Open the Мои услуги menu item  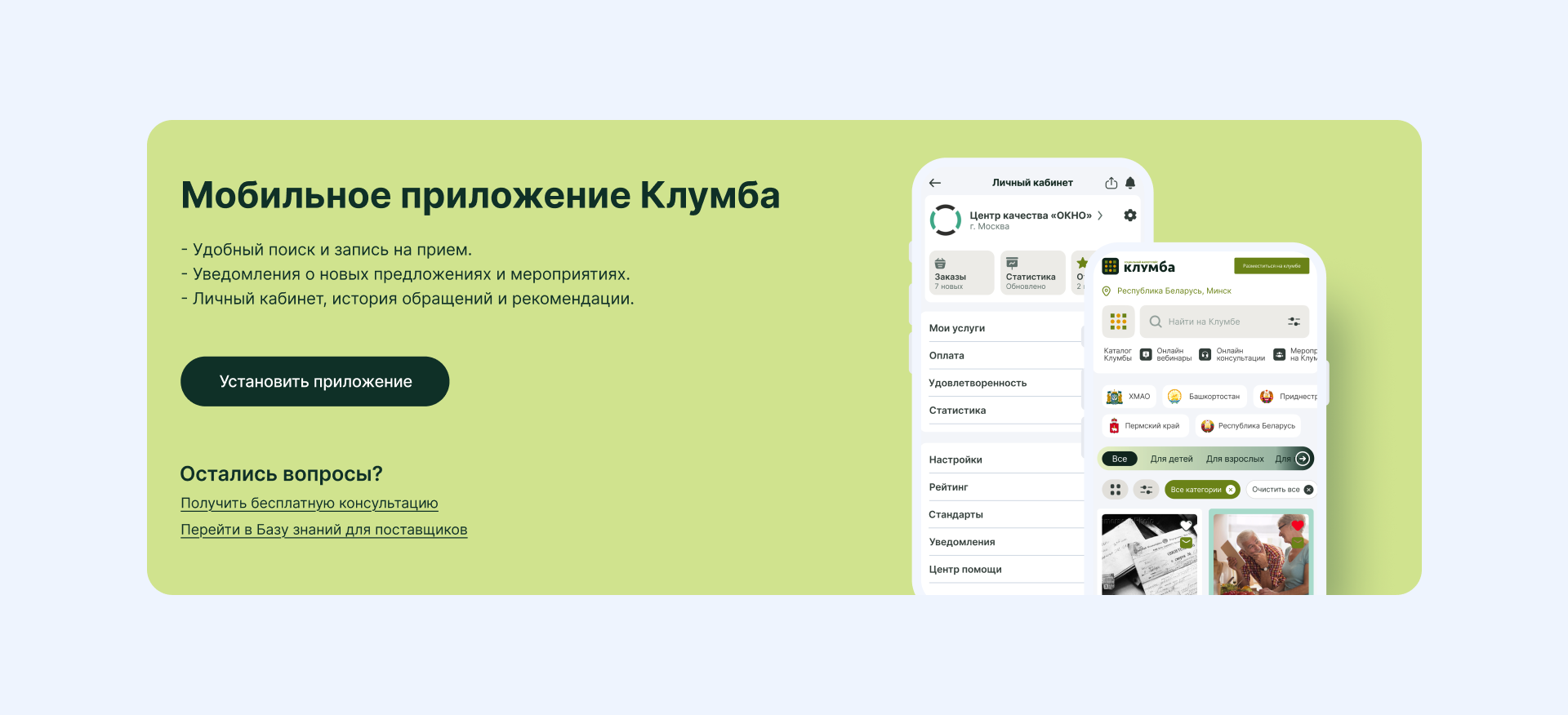[x=957, y=328]
